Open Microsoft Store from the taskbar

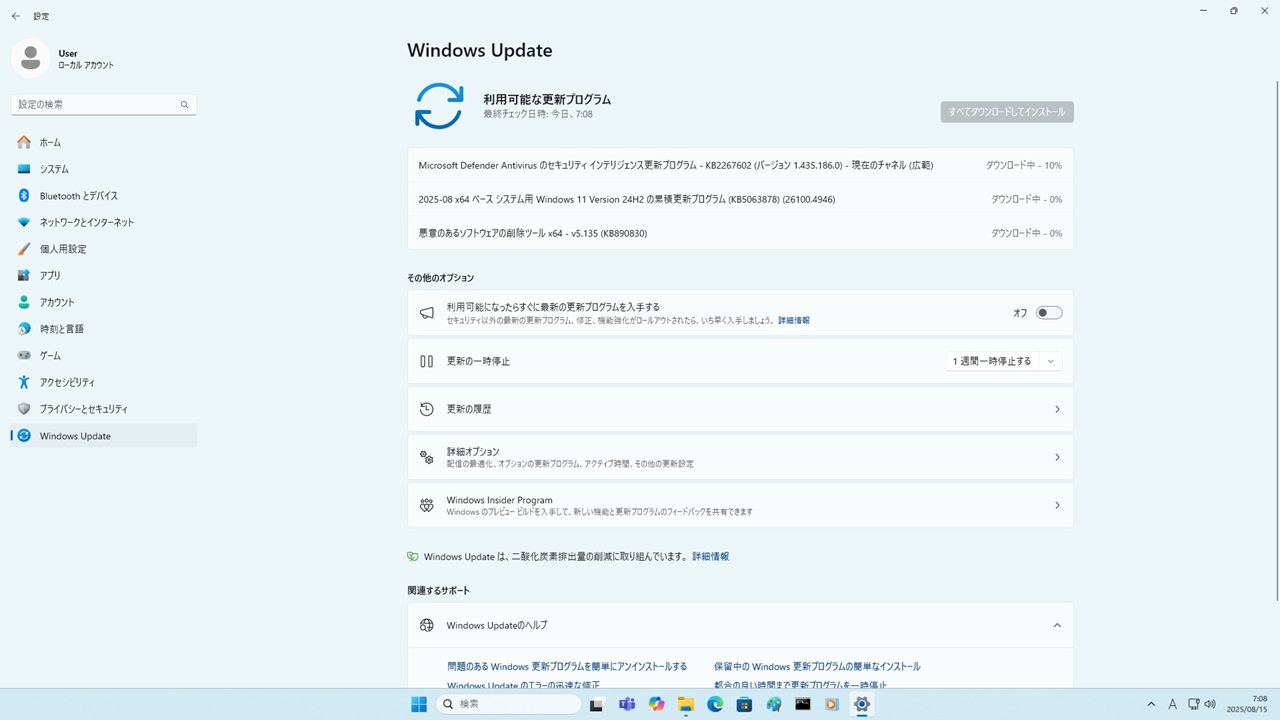[x=744, y=704]
